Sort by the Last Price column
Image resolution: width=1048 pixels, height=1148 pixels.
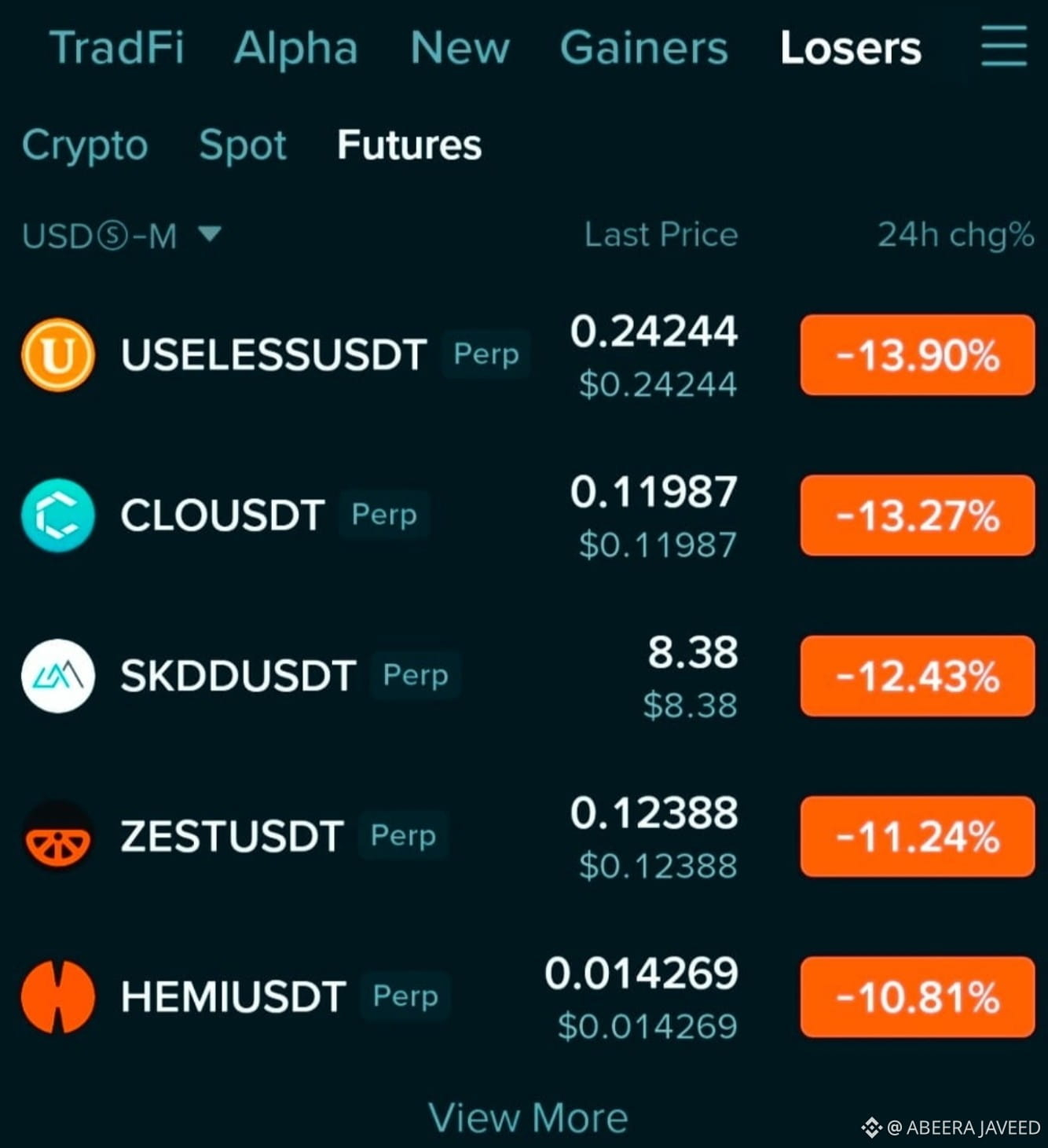(661, 234)
